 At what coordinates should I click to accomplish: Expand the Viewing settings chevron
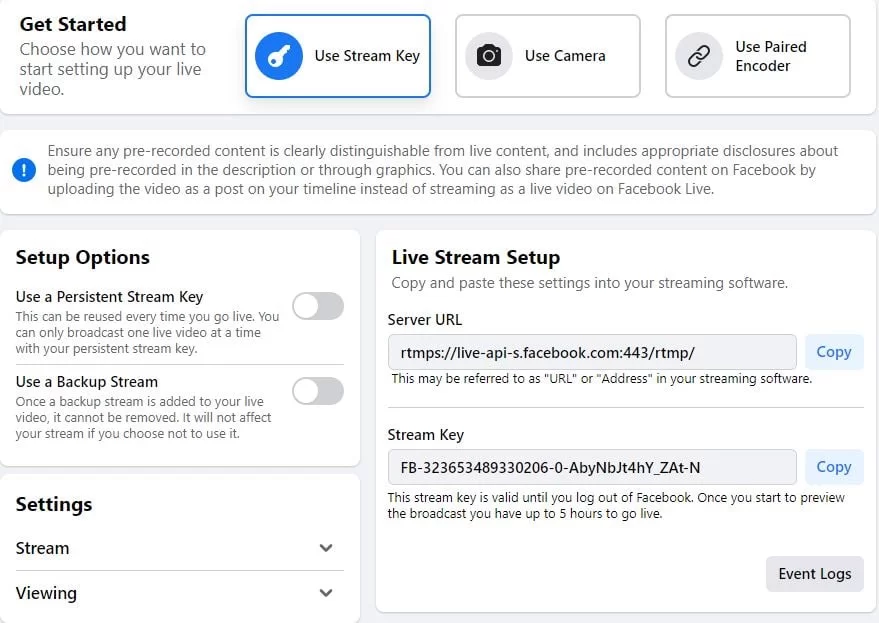326,593
